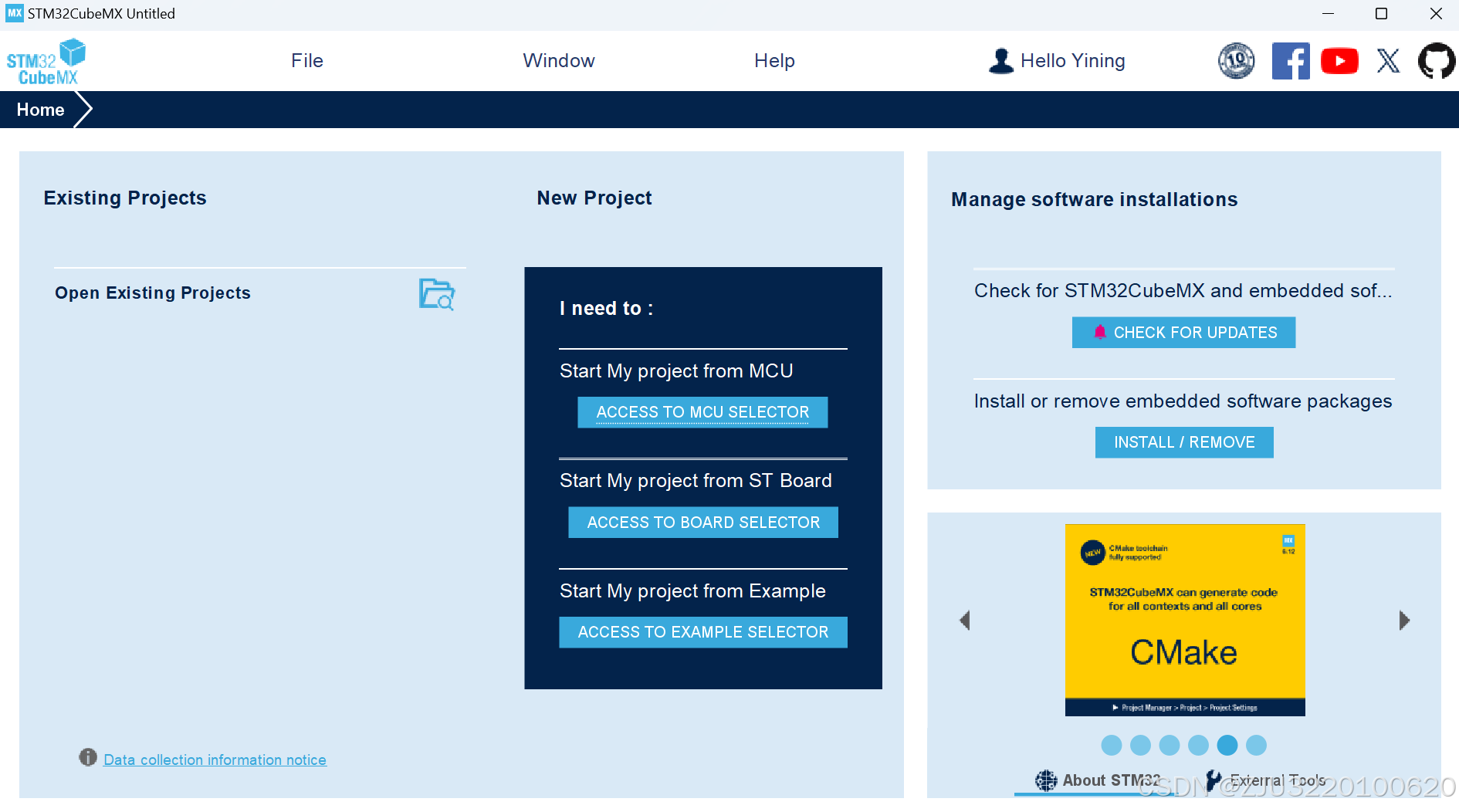Screen dimensions: 1459x812
Task: Click the browse folder icon for existing projects
Action: [x=437, y=294]
